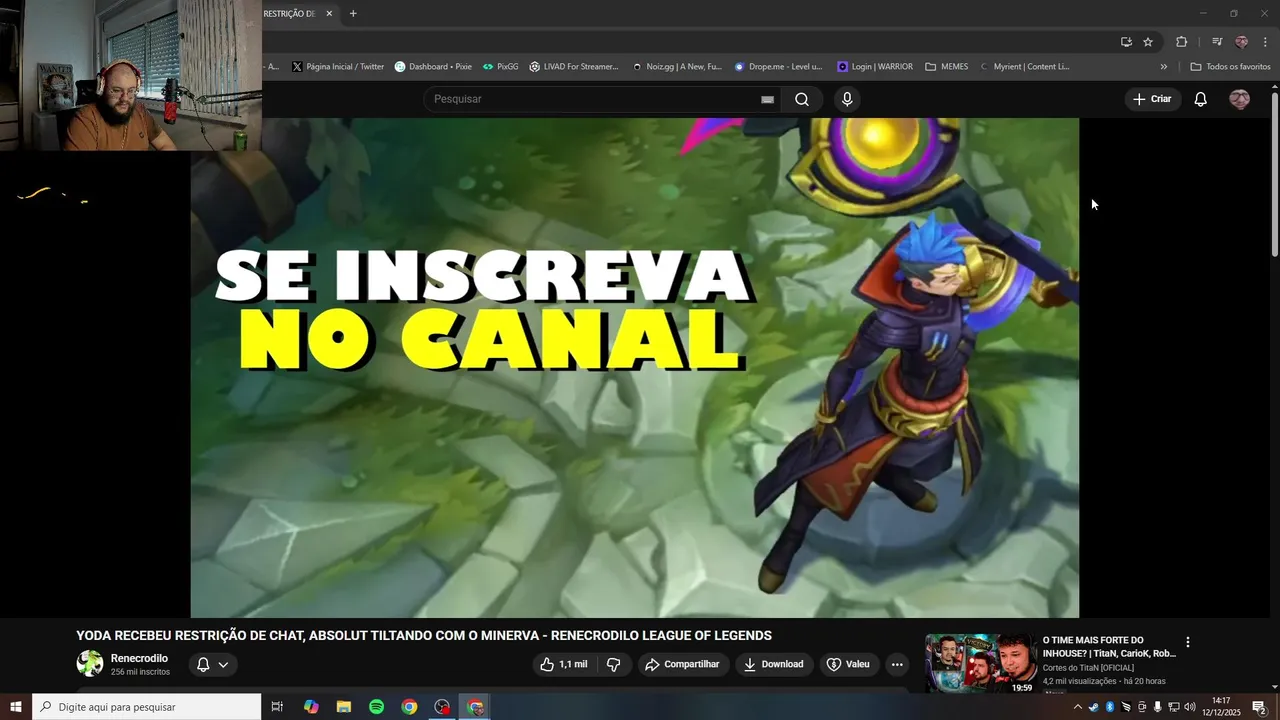Open Copilot from the taskbar
1280x720 pixels.
(x=311, y=707)
